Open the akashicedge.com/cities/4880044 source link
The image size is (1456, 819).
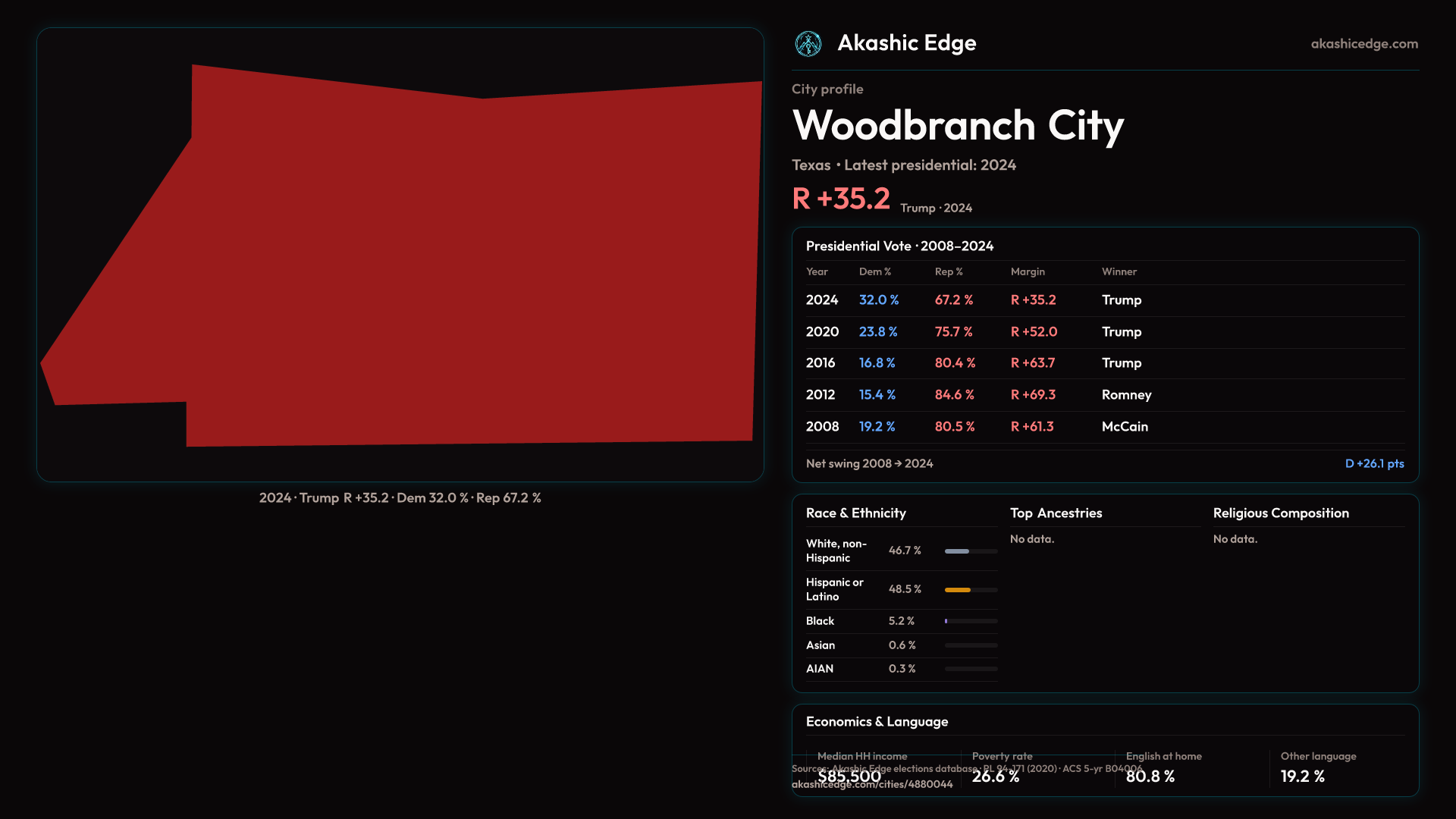[x=872, y=785]
